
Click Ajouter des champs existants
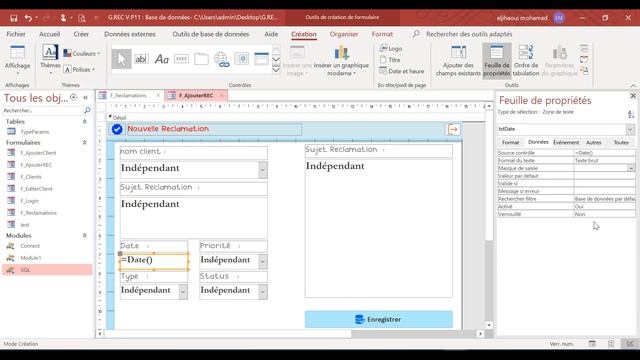pos(458,60)
